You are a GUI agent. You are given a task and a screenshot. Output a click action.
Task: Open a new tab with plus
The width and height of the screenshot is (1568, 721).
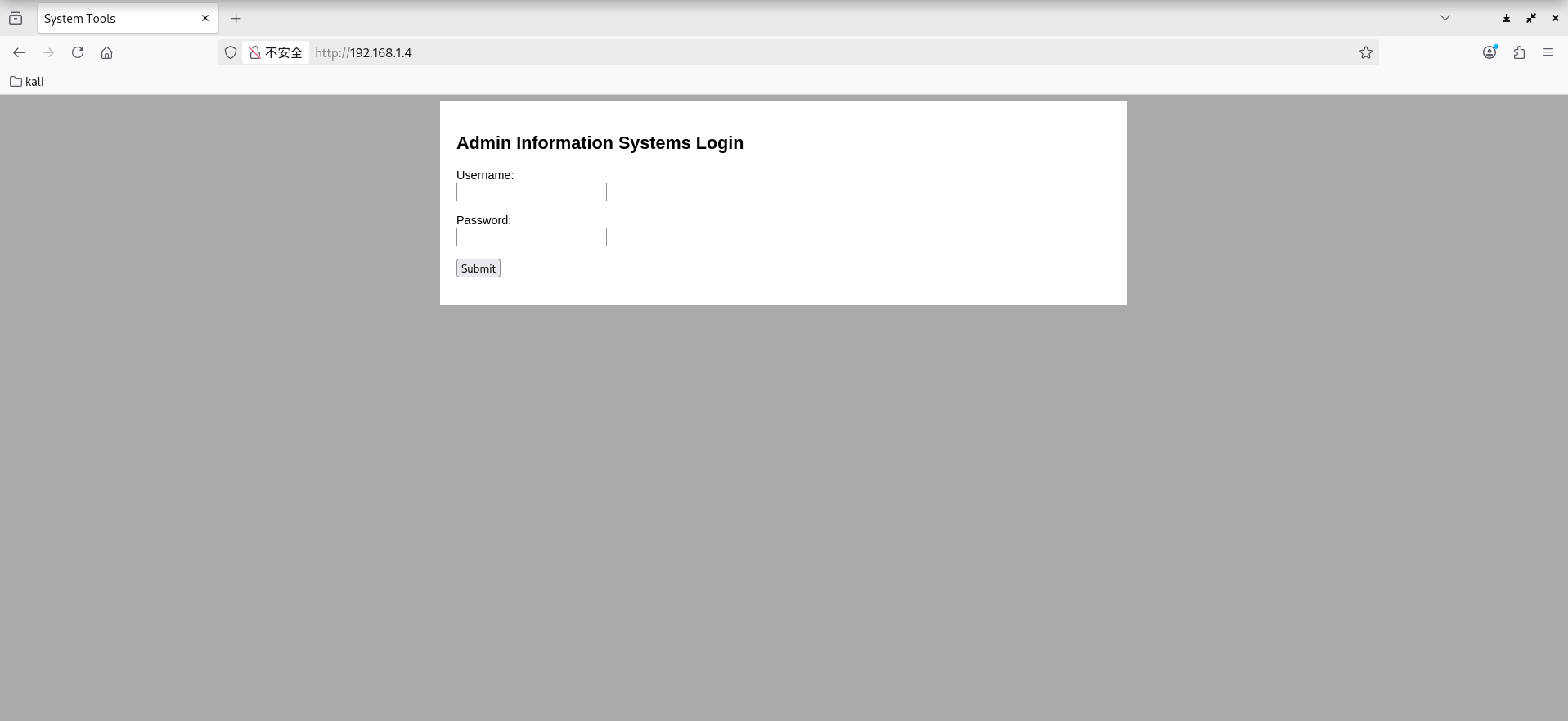coord(236,18)
